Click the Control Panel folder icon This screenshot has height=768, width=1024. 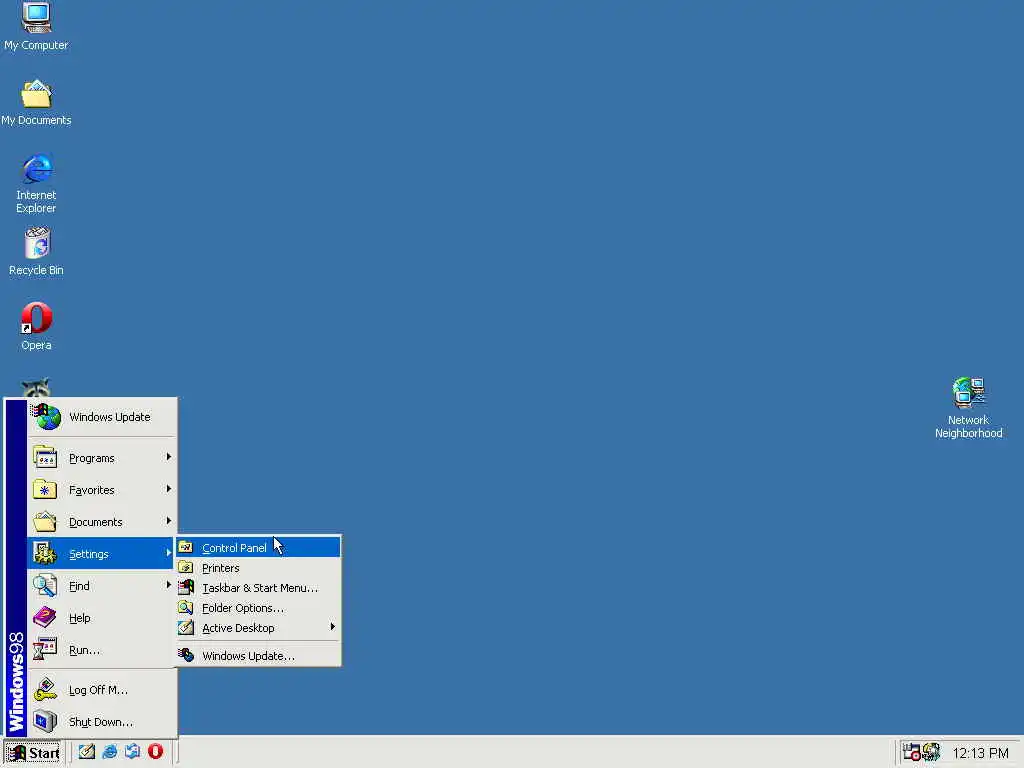[x=186, y=547]
